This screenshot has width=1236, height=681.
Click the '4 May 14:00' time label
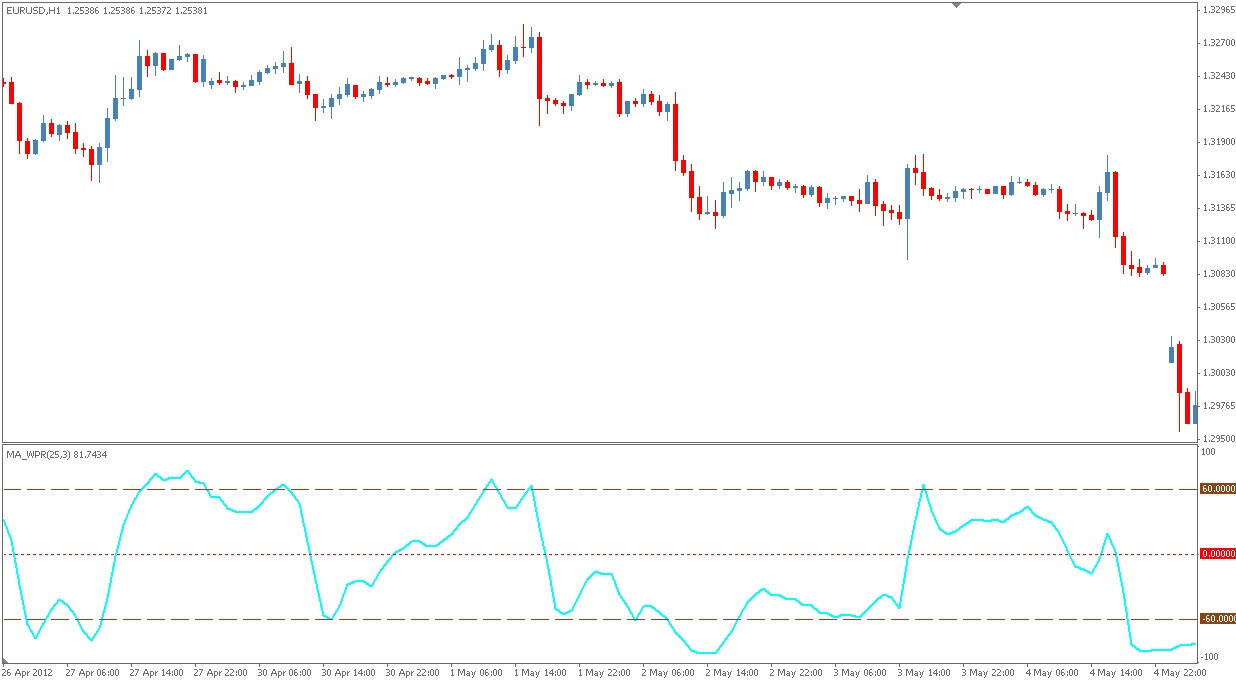click(1118, 673)
